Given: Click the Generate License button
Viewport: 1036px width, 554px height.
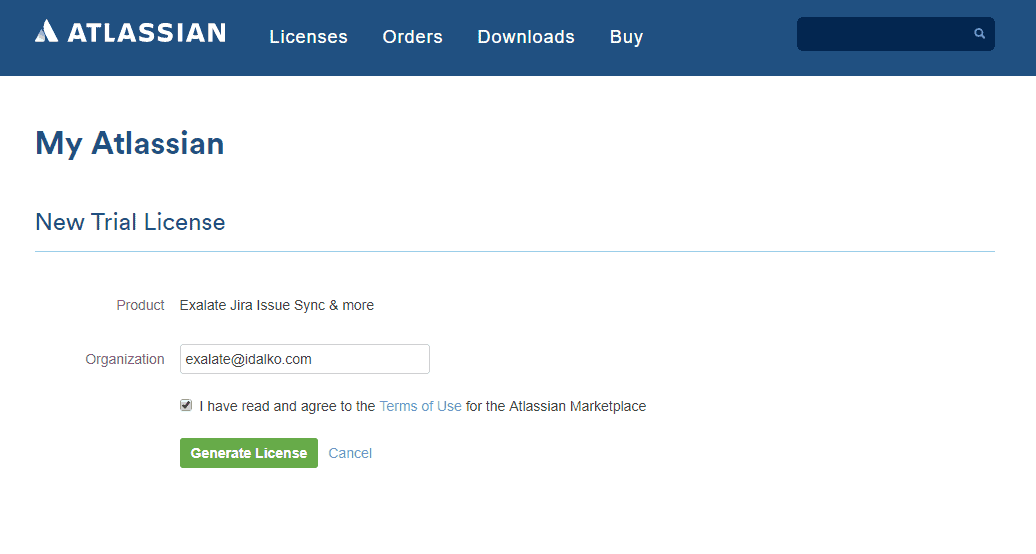Looking at the screenshot, I should (x=248, y=453).
